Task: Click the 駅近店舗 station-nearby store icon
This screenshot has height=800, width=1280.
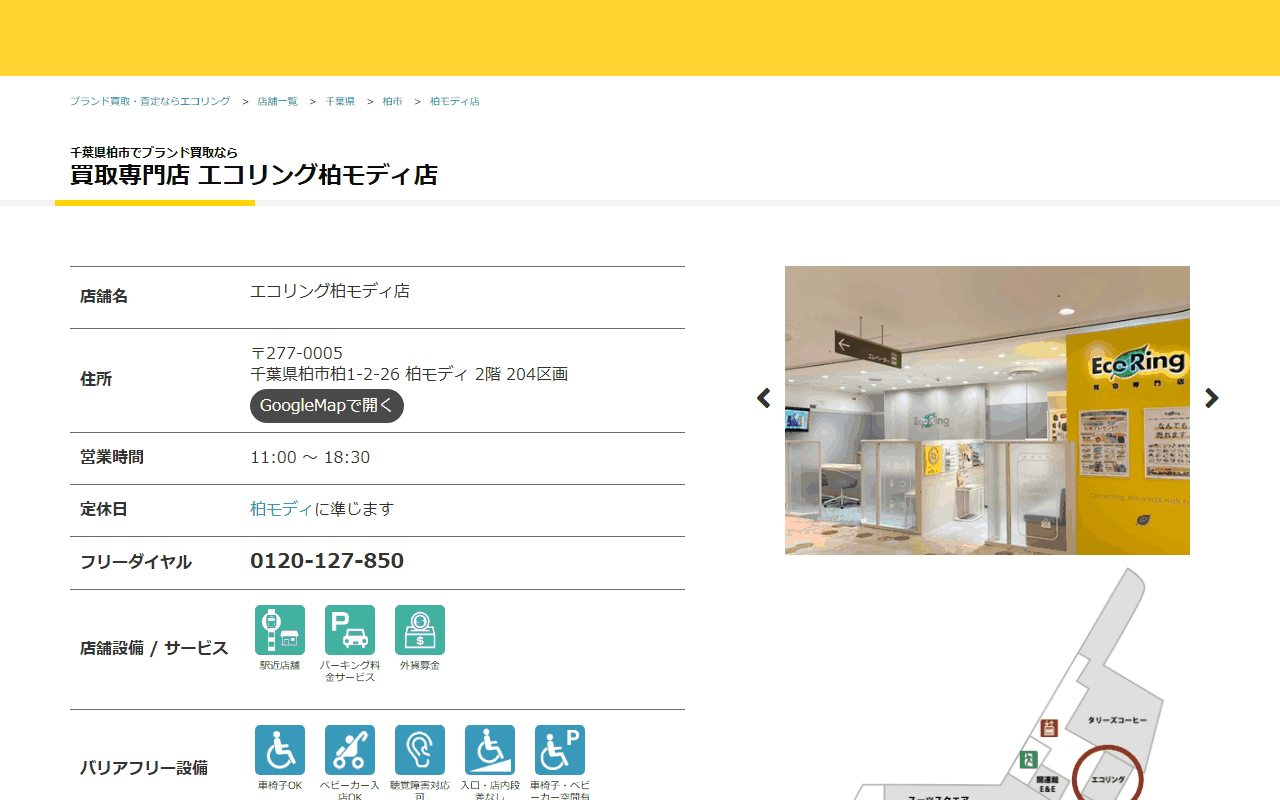Action: click(280, 630)
